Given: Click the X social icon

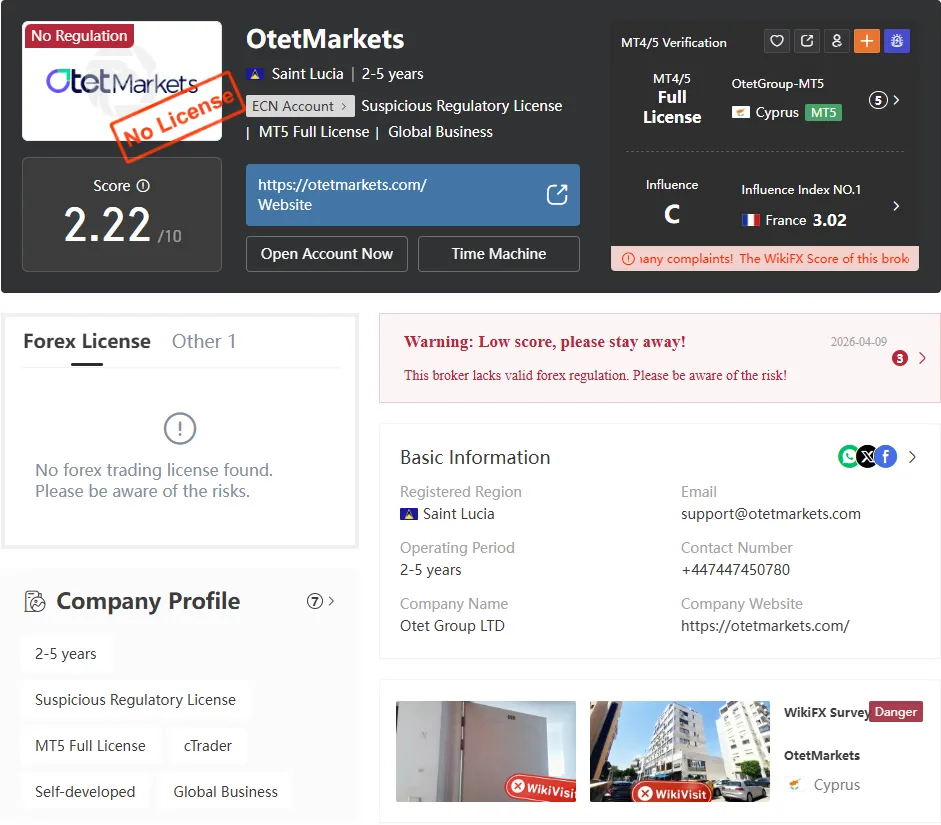Looking at the screenshot, I should tap(867, 457).
